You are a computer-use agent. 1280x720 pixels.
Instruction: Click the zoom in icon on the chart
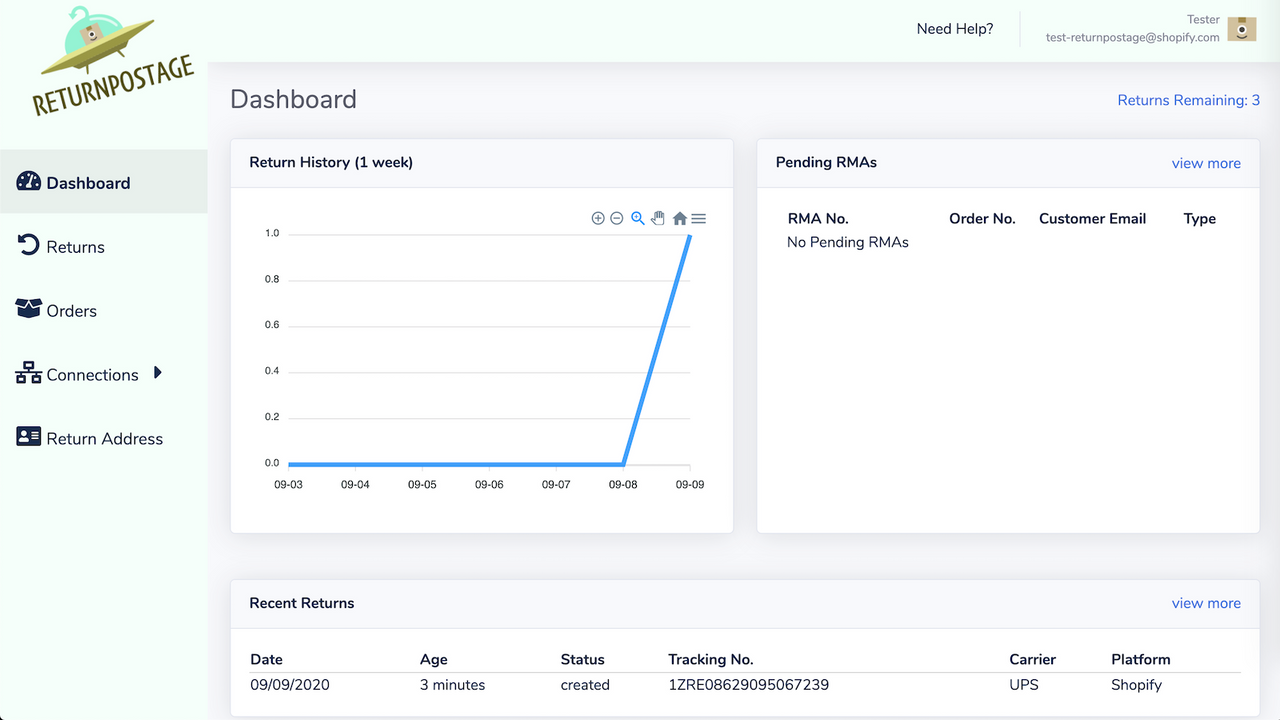pos(598,218)
